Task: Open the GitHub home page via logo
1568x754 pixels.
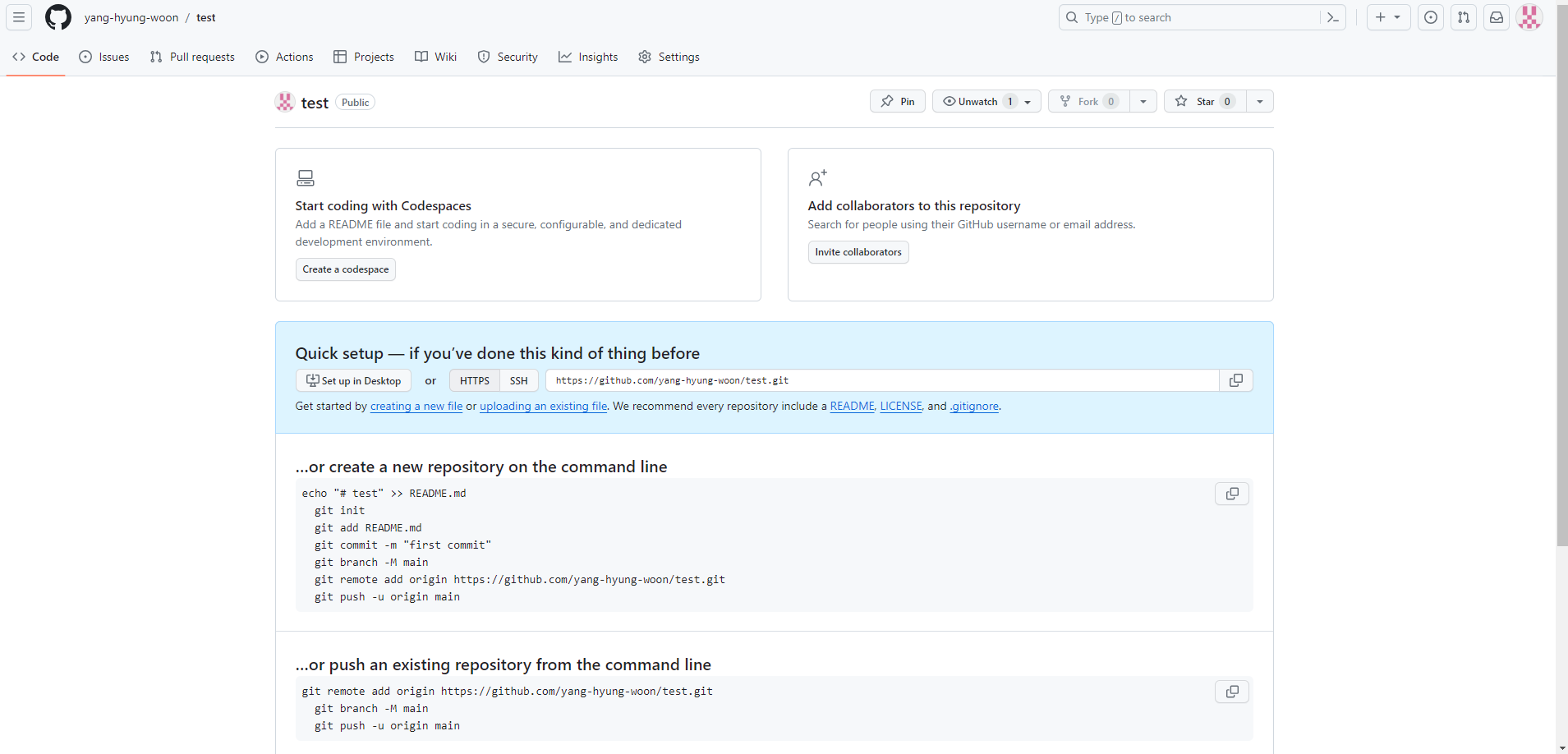Action: coord(57,17)
